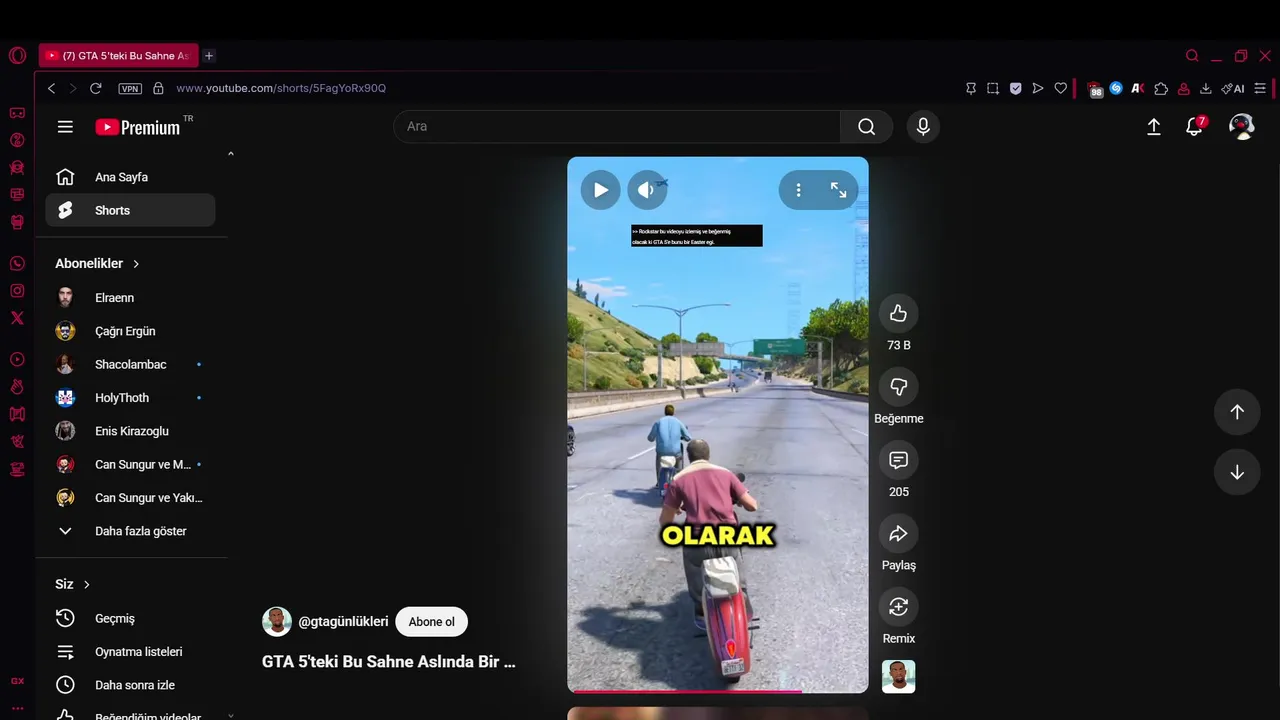Open tab search magnifier in title bar

1192,56
